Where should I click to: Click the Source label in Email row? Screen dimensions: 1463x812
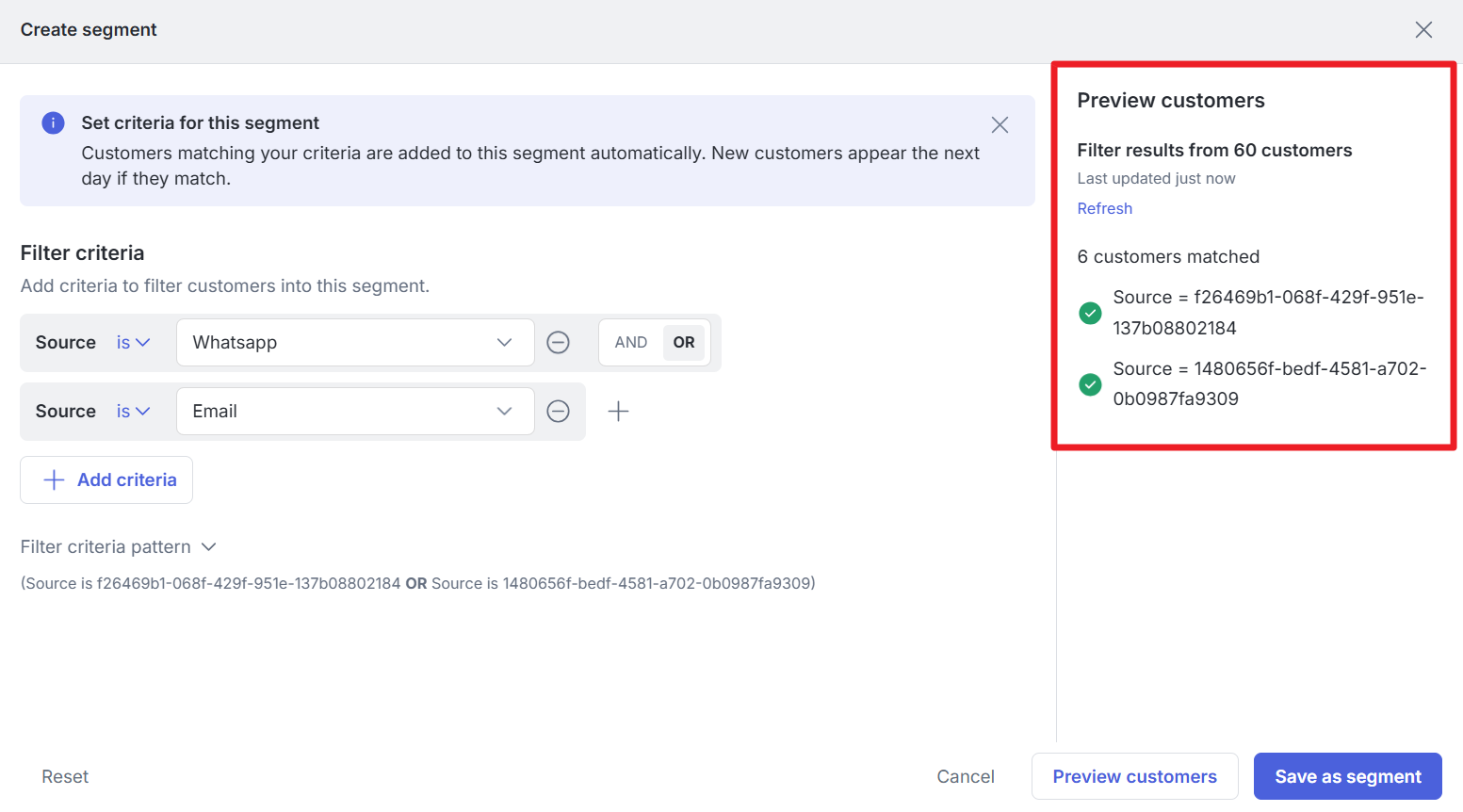tap(66, 412)
